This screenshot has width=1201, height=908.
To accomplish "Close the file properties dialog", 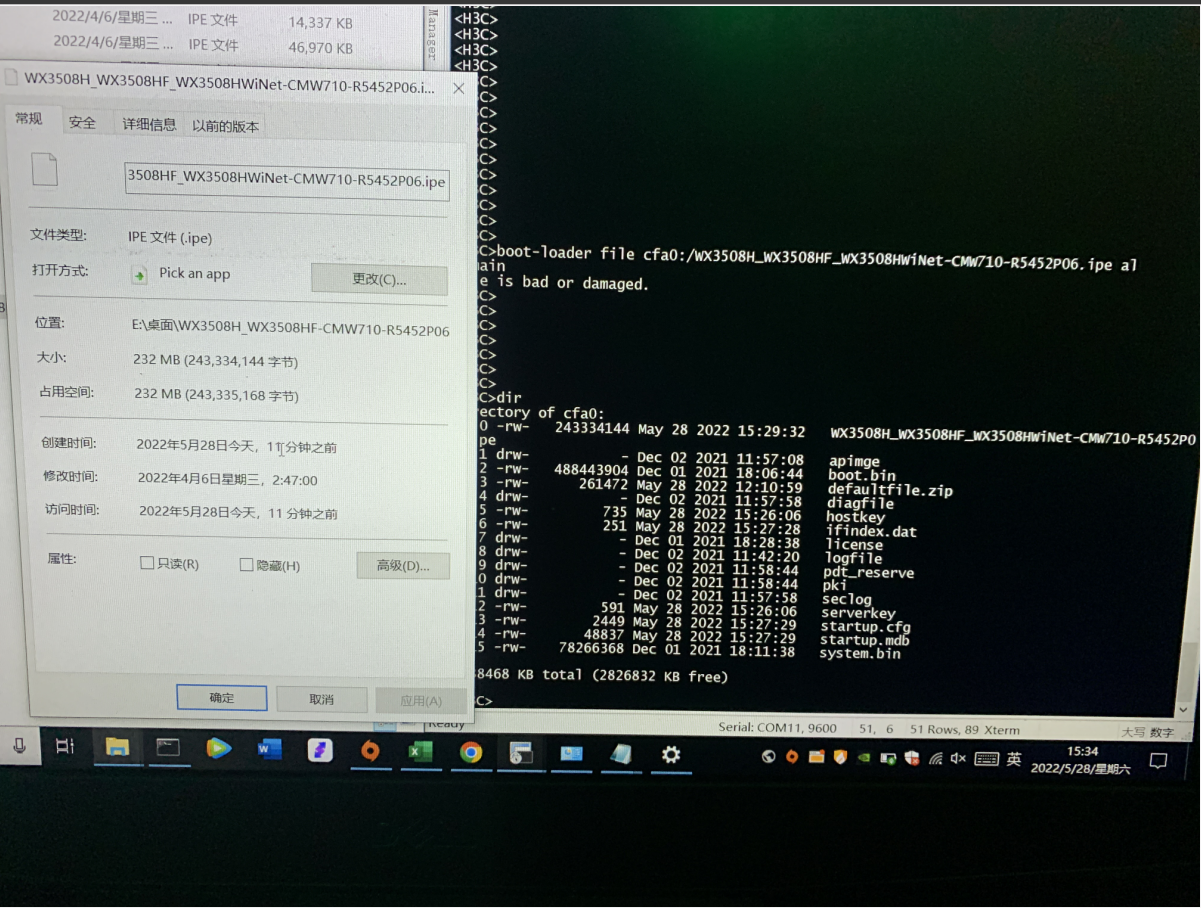I will (x=458, y=88).
